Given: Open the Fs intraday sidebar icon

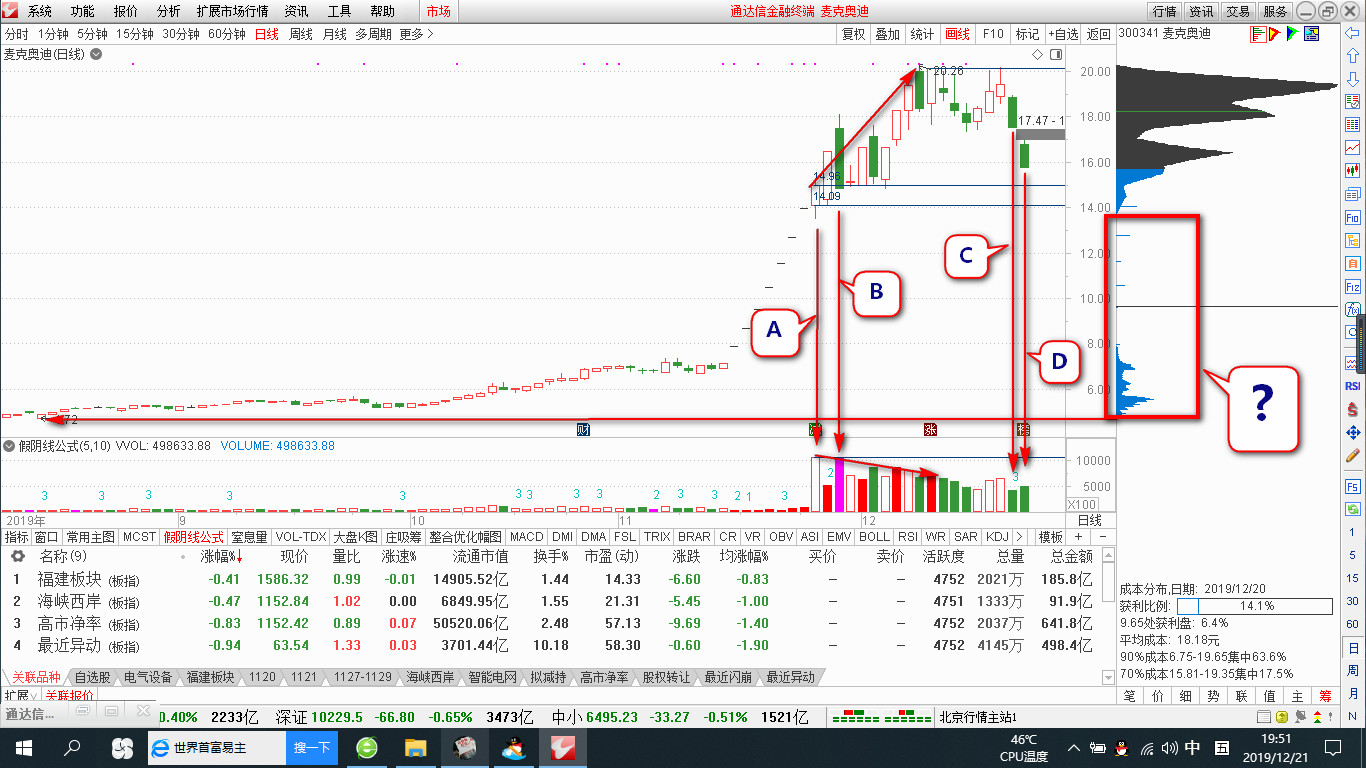Looking at the screenshot, I should tap(1353, 487).
